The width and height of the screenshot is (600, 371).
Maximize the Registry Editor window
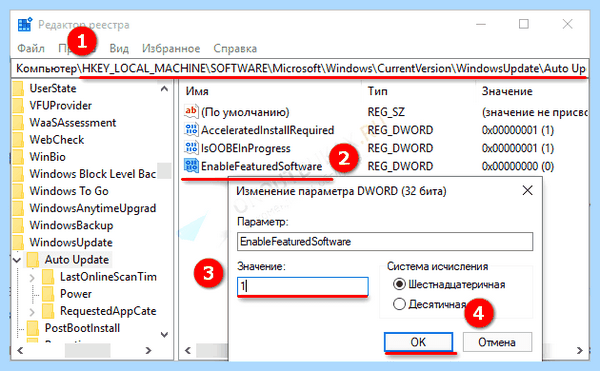pos(524,24)
